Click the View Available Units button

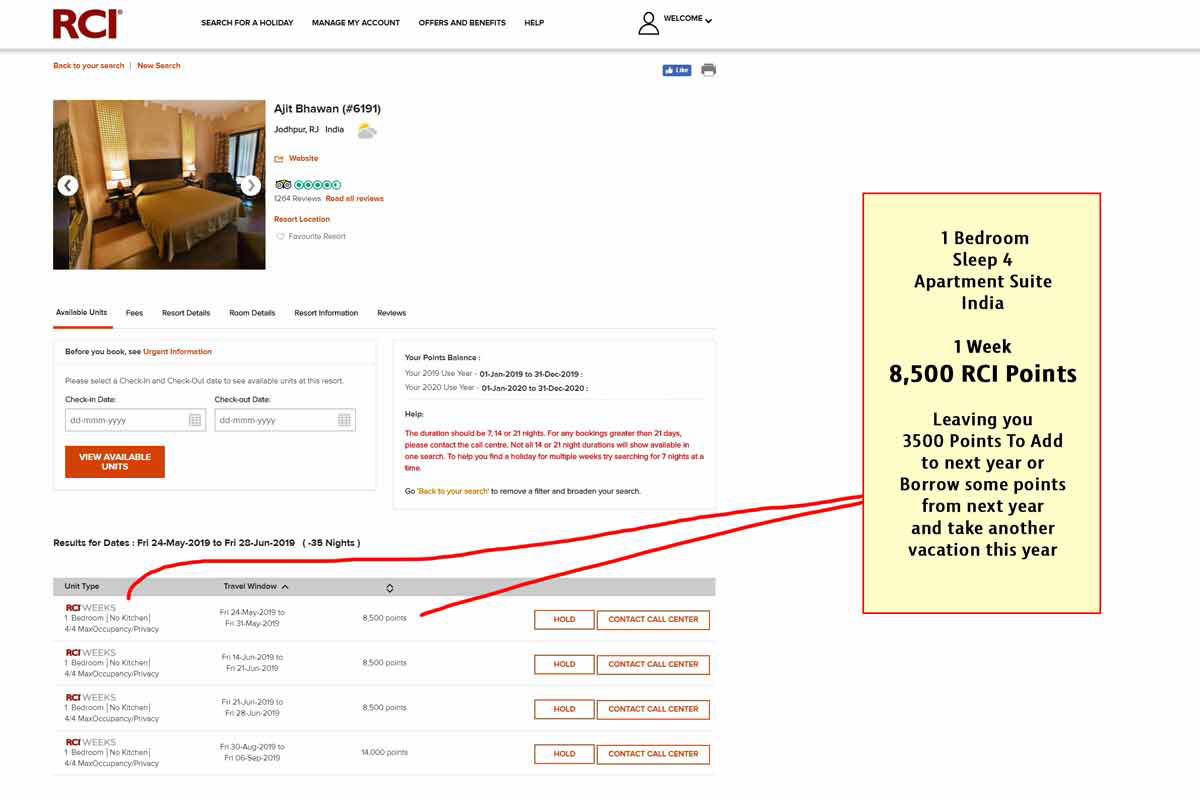pos(115,462)
